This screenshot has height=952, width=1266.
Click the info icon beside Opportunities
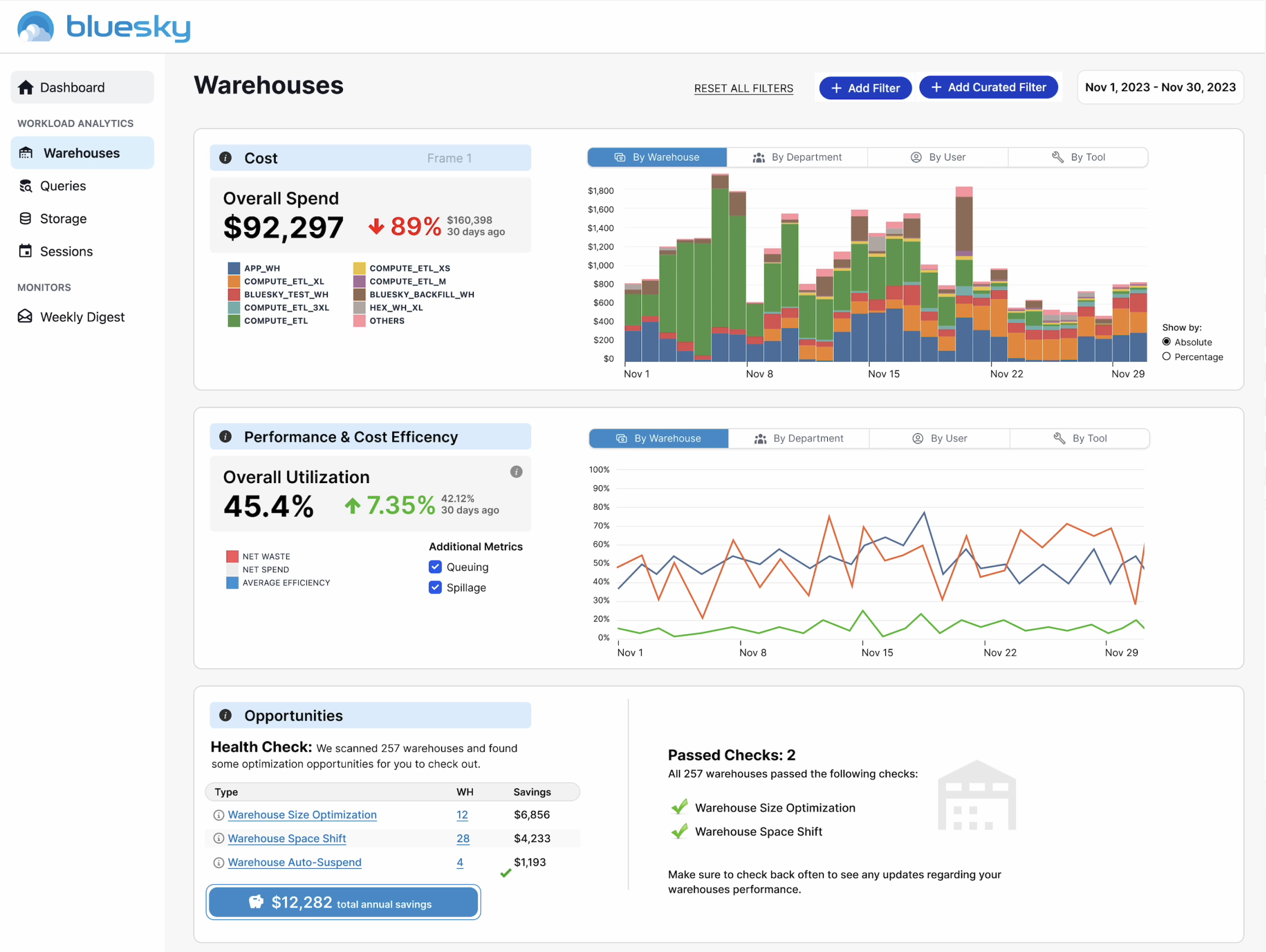tap(225, 716)
